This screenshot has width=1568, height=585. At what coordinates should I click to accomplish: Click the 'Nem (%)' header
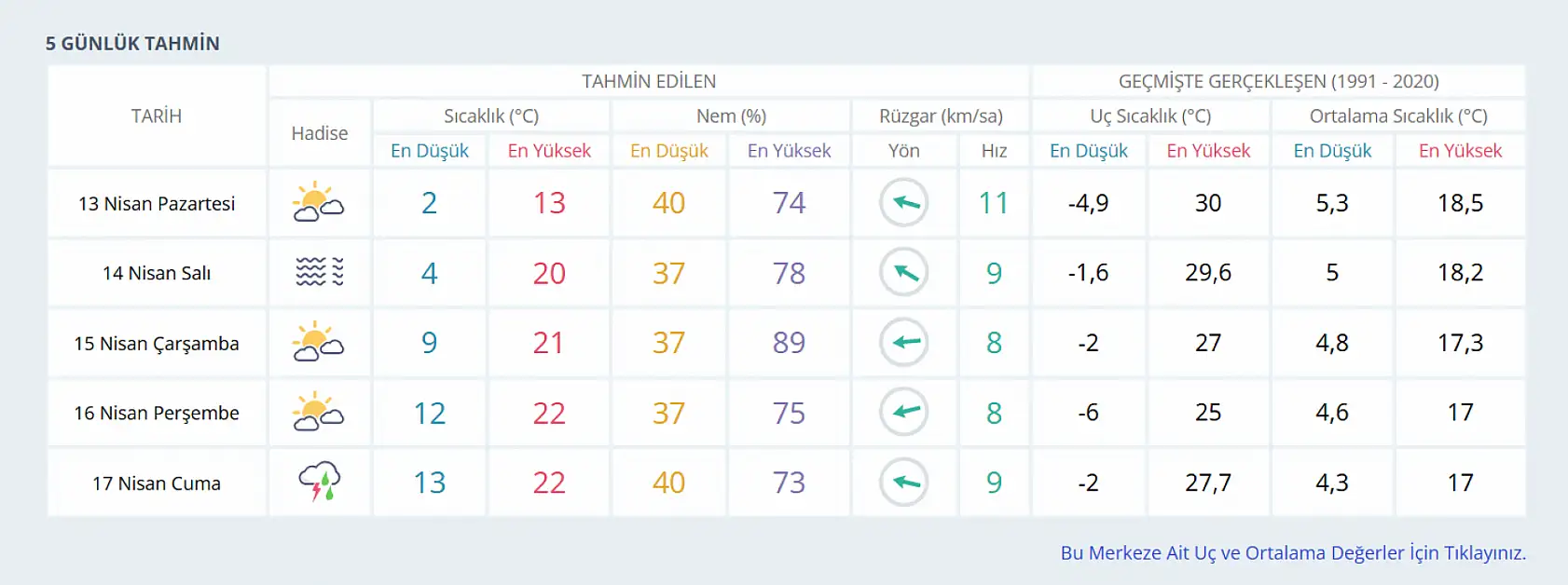731,116
